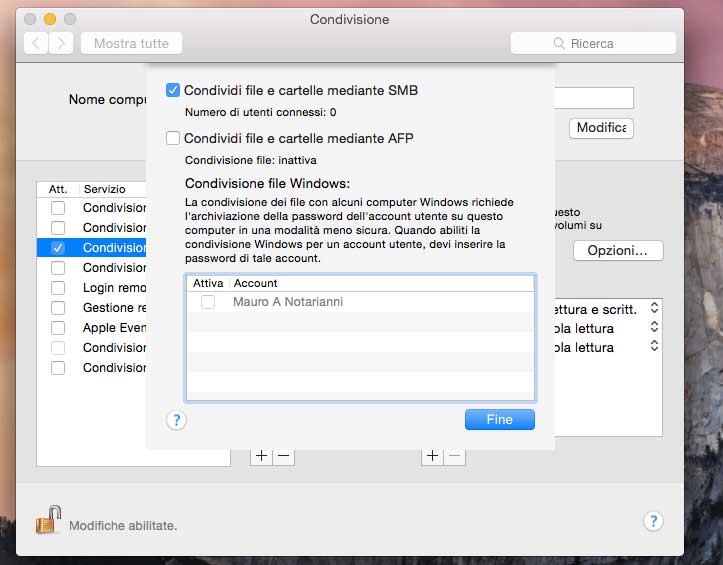Open the lettura e scritt. permission dropdown

[x=654, y=308]
